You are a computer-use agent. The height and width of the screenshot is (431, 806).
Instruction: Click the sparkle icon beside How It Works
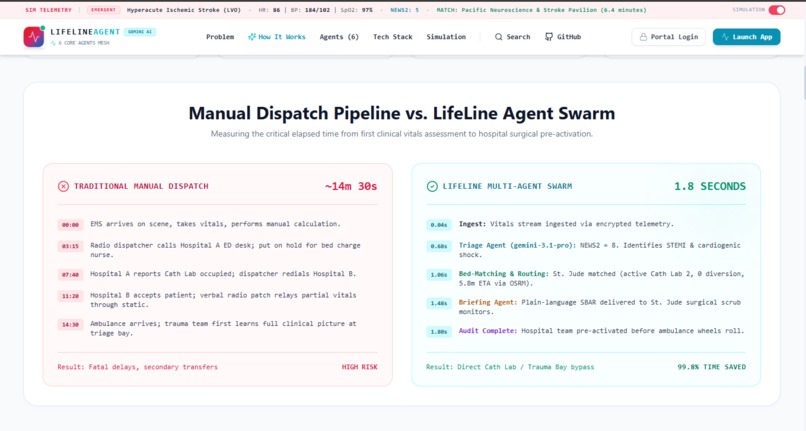(251, 37)
